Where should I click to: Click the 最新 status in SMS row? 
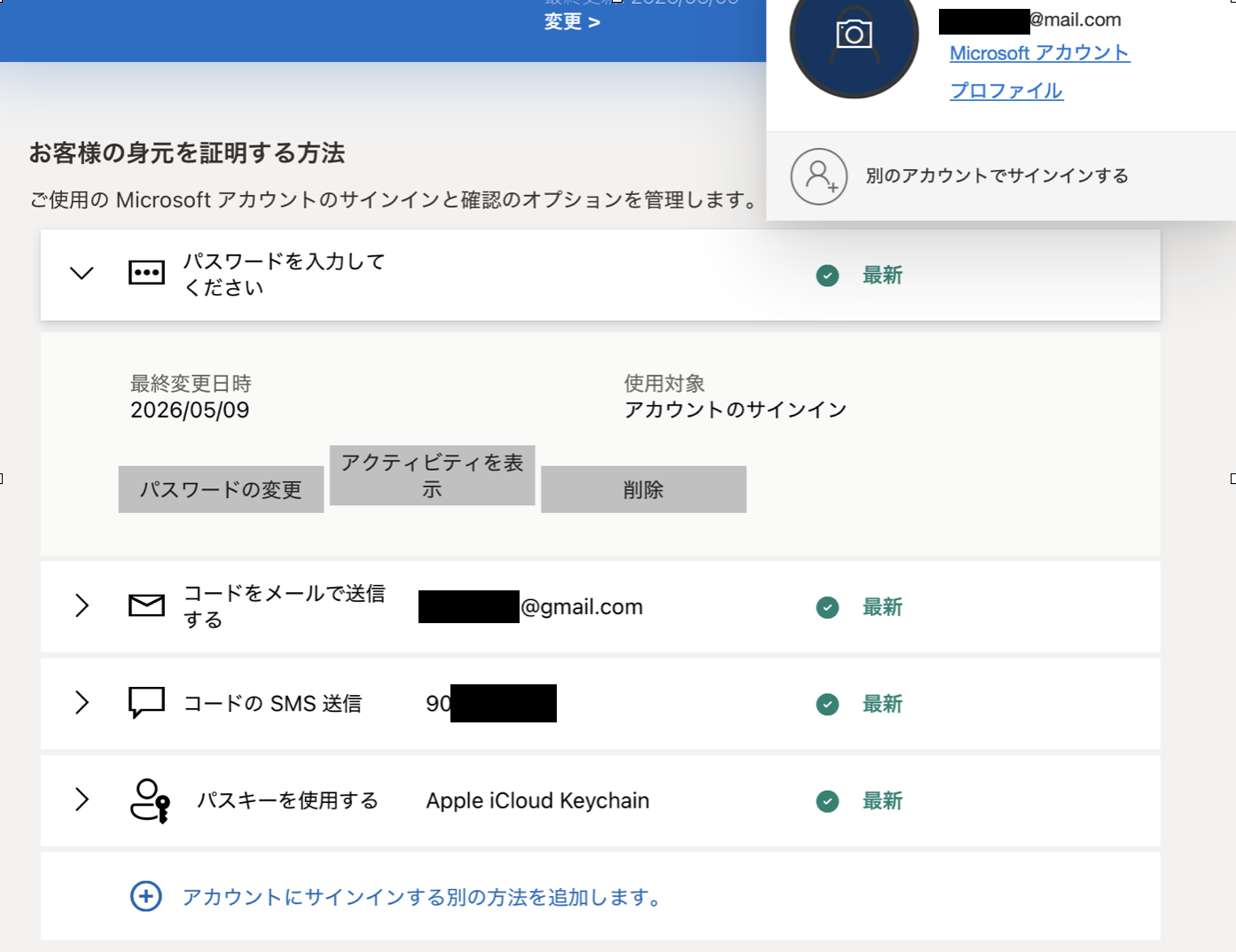tap(882, 704)
